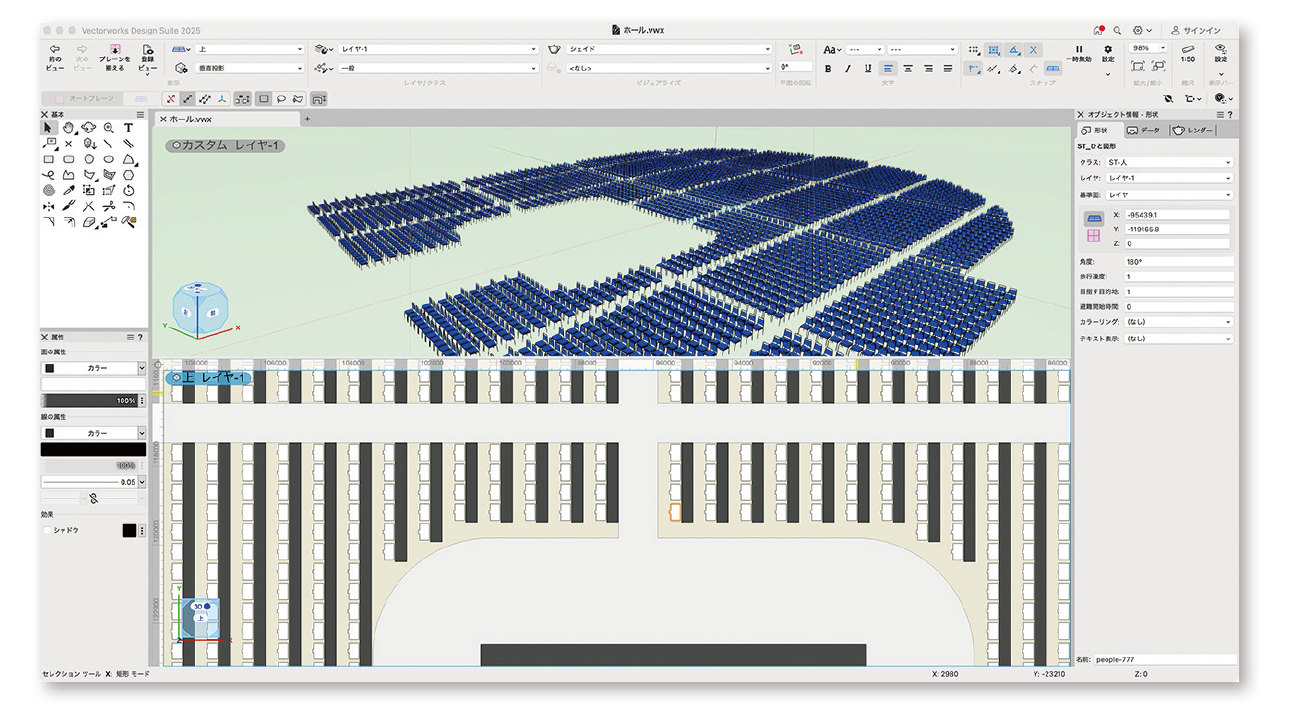Image resolution: width=1293 pixels, height=712 pixels.
Task: Select the Rectangle drawing tool
Action: click(x=49, y=159)
